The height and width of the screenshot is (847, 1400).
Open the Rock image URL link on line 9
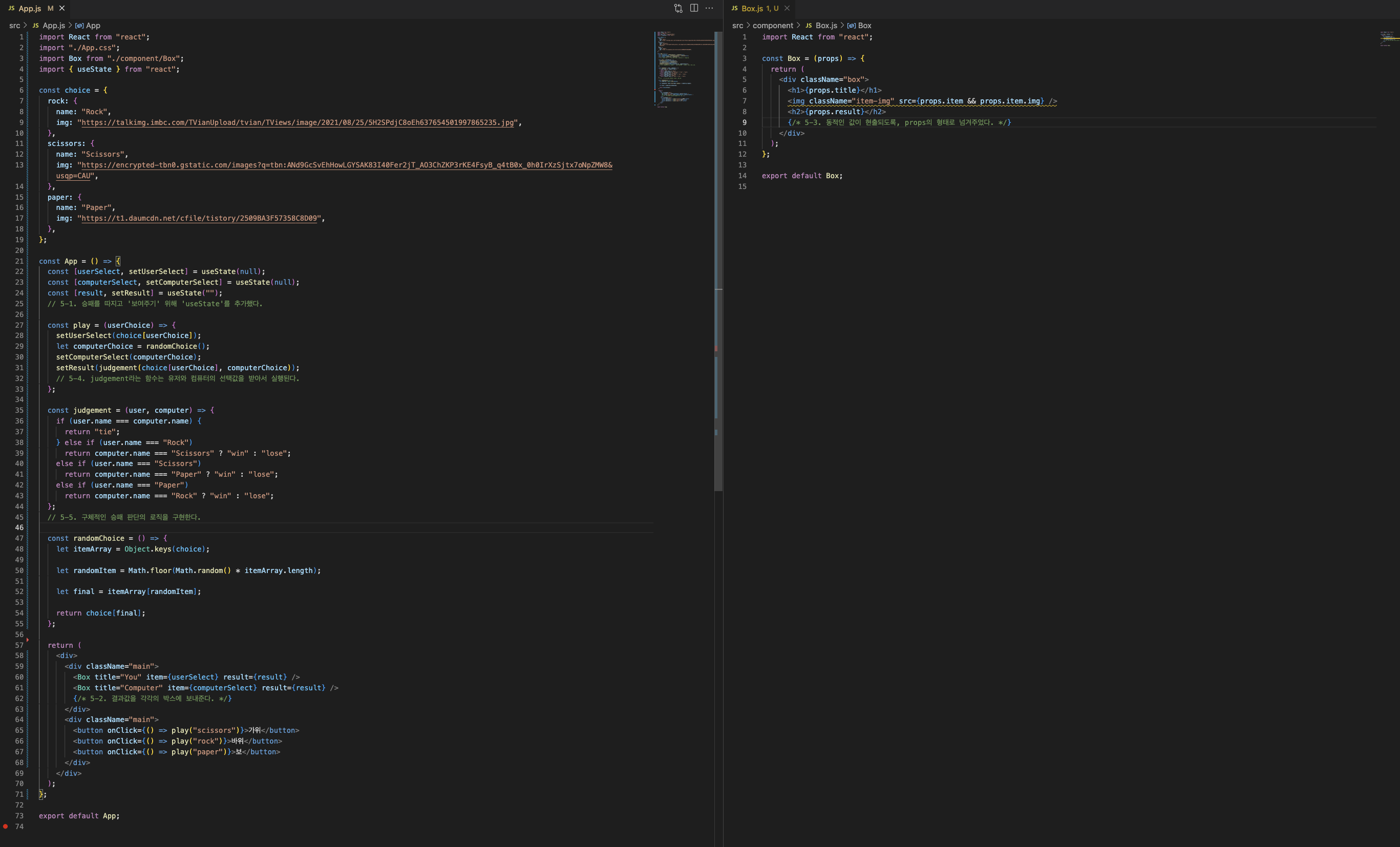tap(297, 123)
